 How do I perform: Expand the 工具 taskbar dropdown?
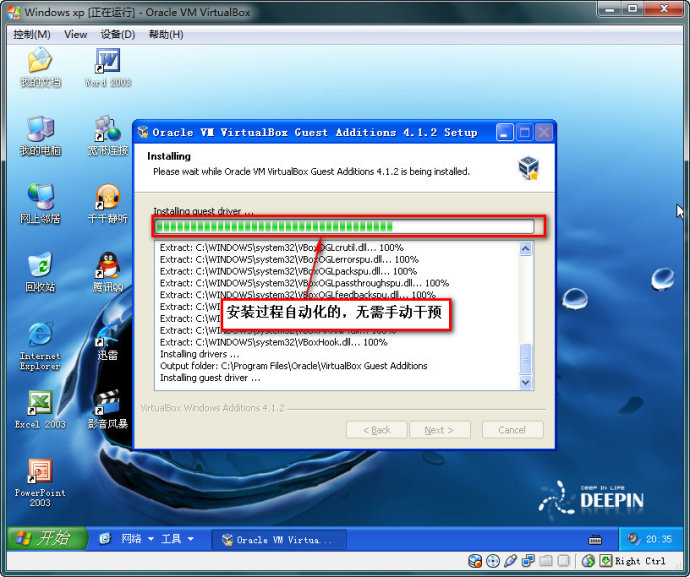pos(177,539)
